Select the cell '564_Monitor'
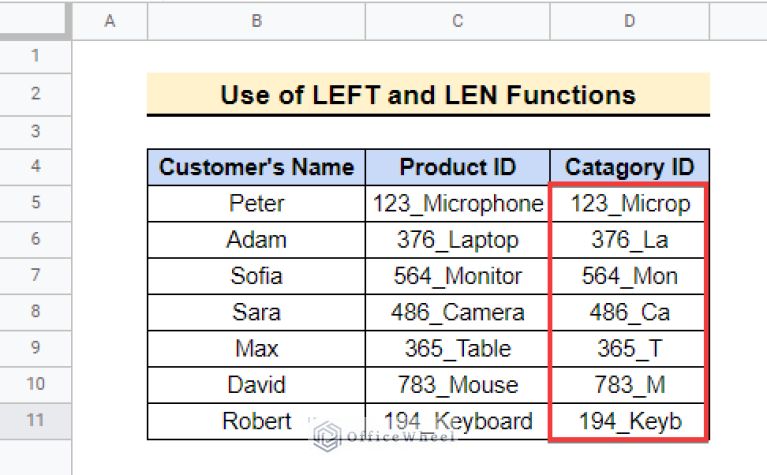Image resolution: width=767 pixels, height=475 pixels. pyautogui.click(x=457, y=276)
